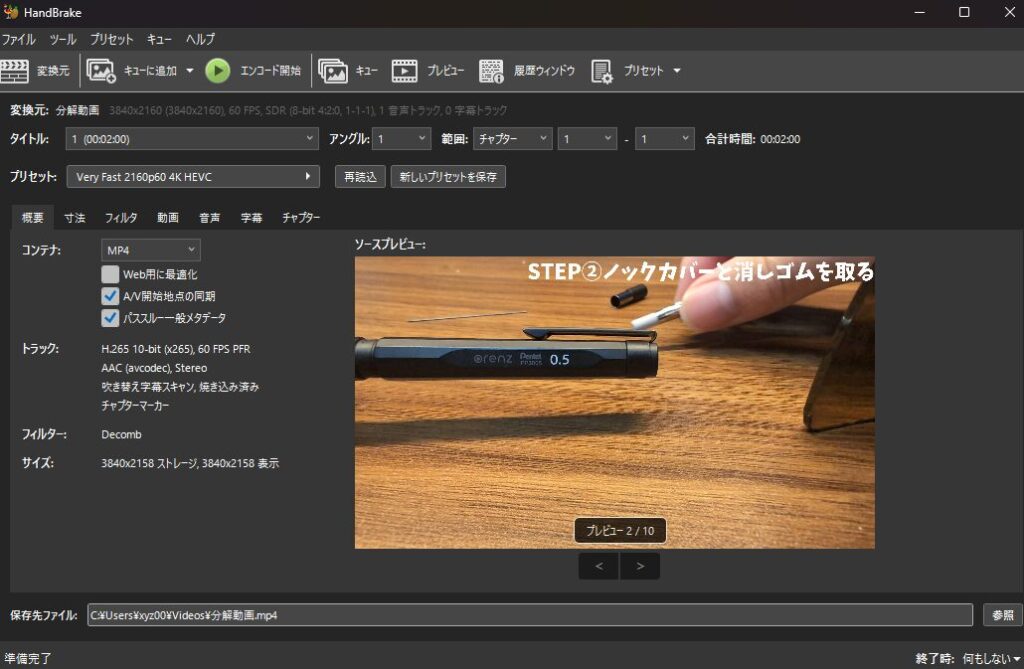The image size is (1024, 669).
Task: Open the コンテナ MP4 dropdown
Action: coord(150,249)
